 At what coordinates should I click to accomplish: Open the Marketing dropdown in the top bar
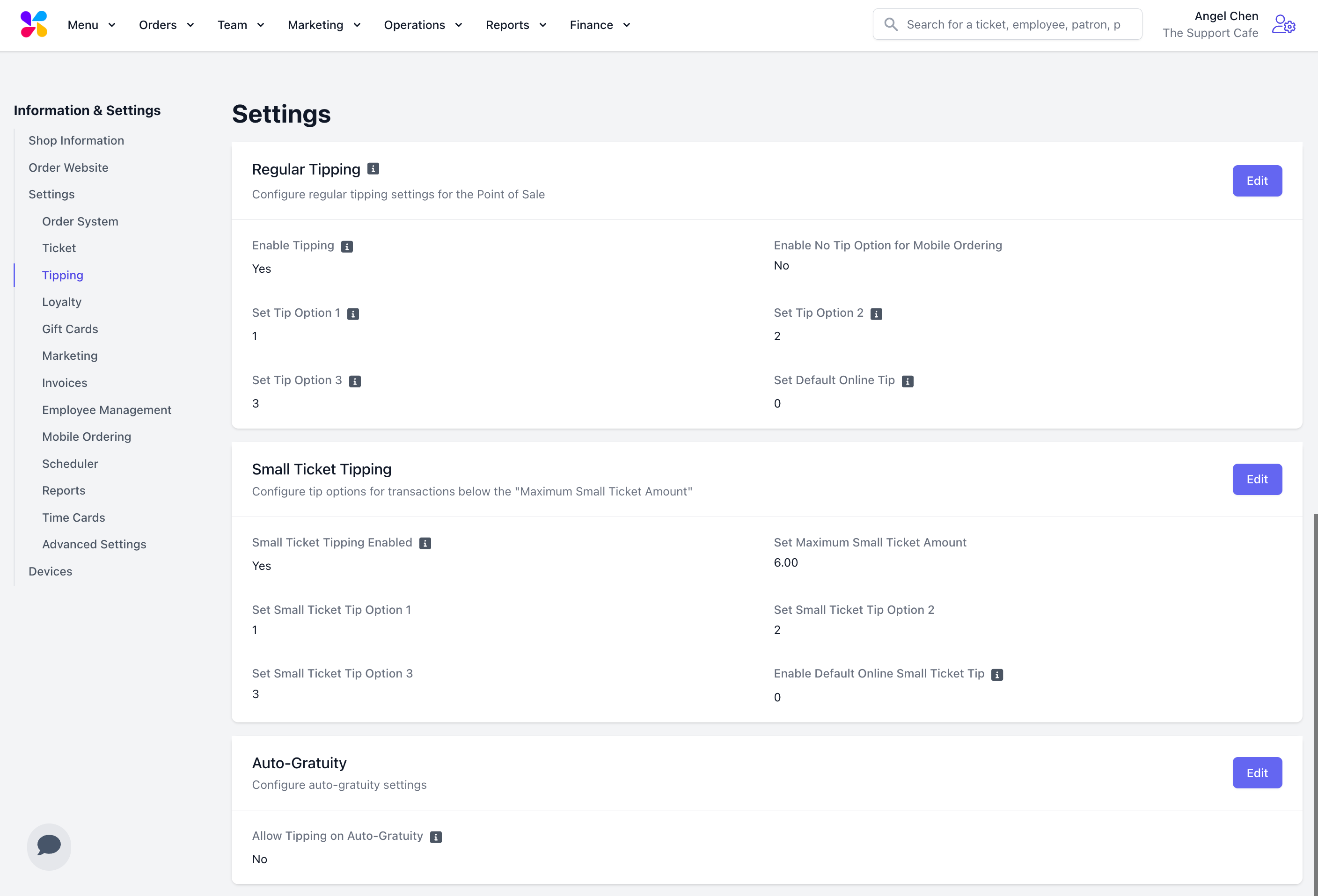[x=324, y=25]
